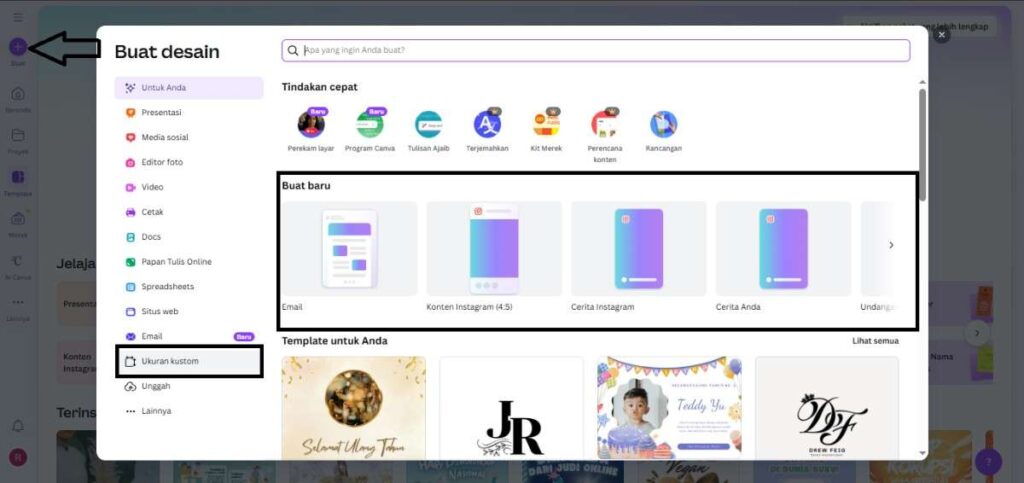Select Spreadsheets category
The width and height of the screenshot is (1024, 483).
(189, 287)
